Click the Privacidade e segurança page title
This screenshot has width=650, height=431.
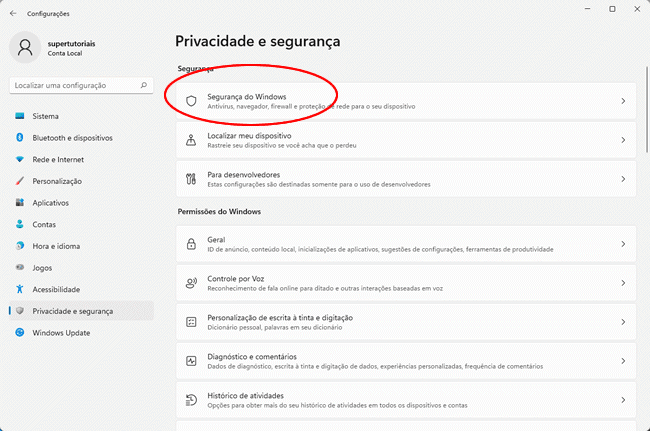point(257,41)
